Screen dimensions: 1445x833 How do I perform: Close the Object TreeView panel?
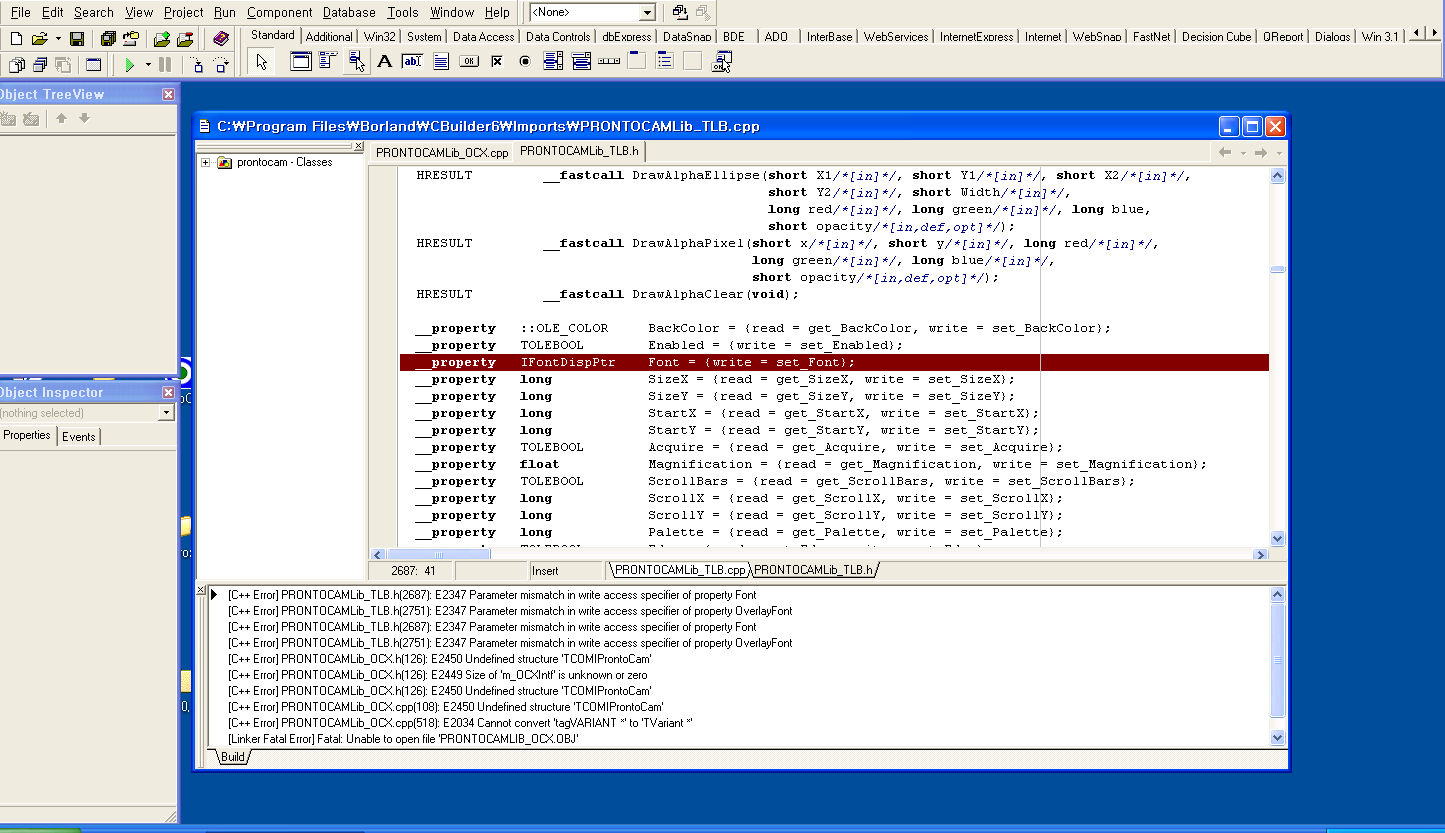coord(168,94)
